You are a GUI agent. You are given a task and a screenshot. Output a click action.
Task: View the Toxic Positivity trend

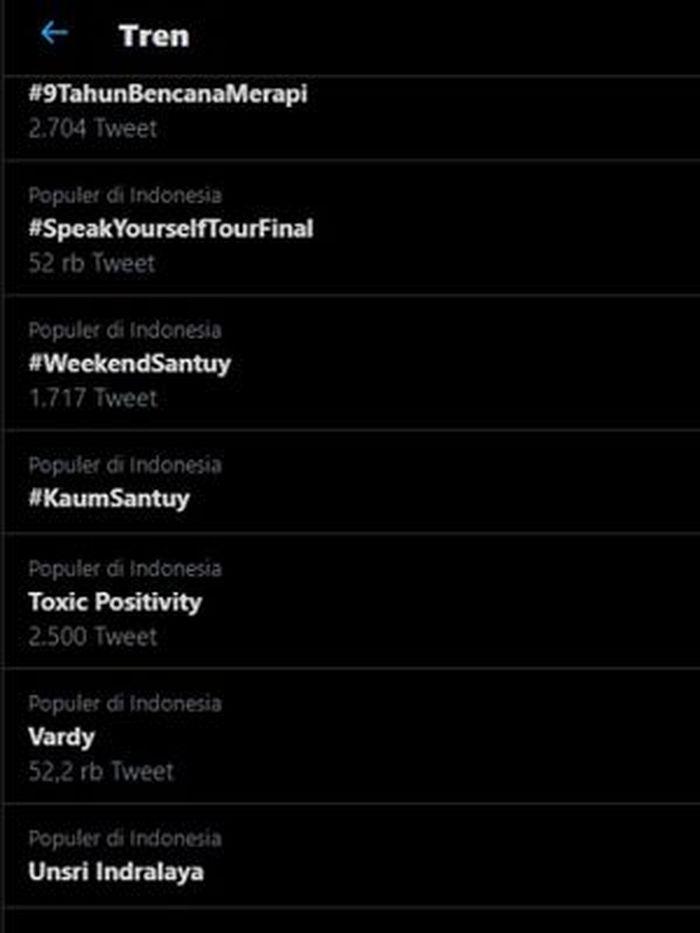[x=115, y=602]
